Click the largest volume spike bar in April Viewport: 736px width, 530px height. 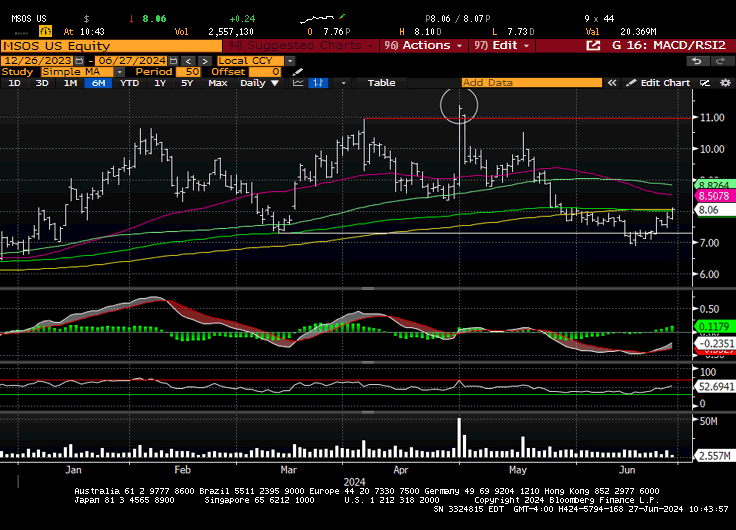460,438
